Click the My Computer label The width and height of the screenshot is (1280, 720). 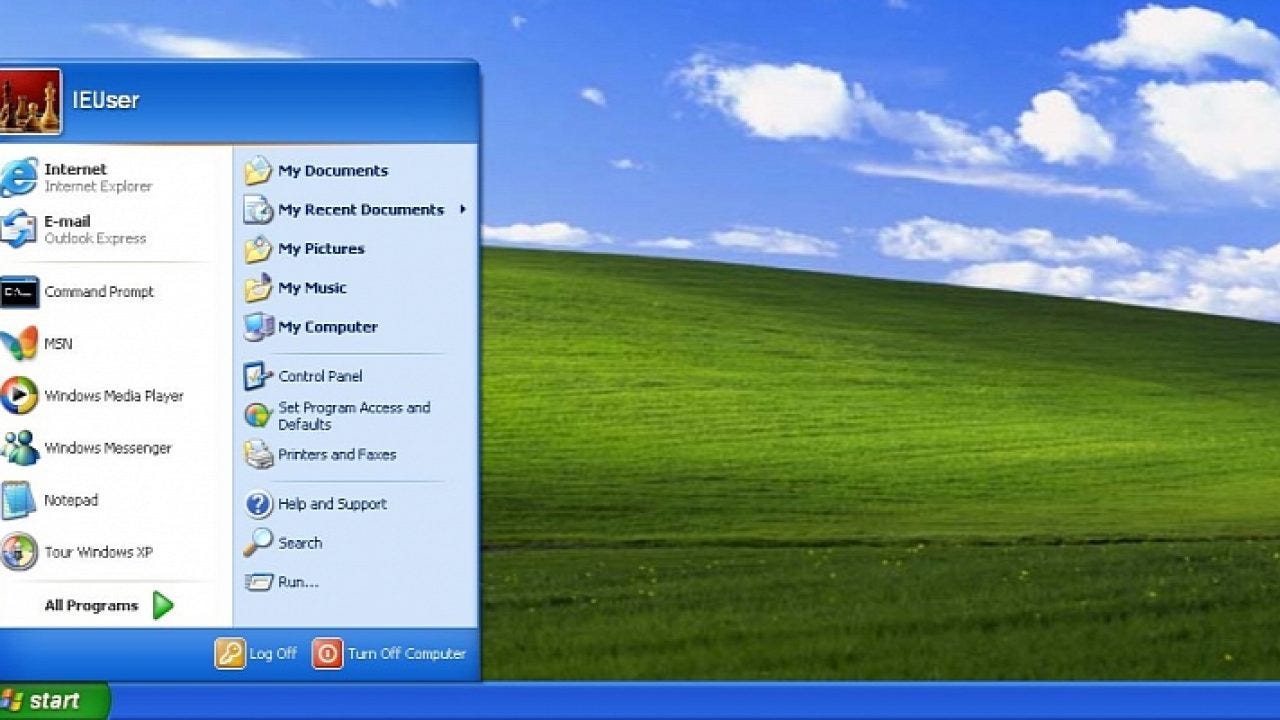(x=328, y=327)
